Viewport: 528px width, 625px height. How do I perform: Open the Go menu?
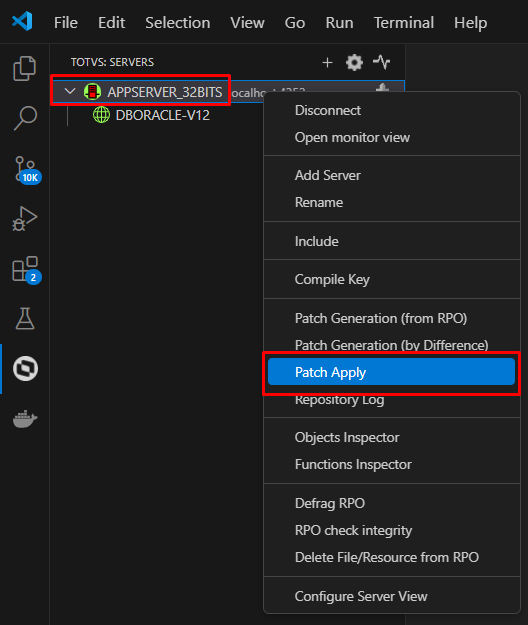coord(295,23)
